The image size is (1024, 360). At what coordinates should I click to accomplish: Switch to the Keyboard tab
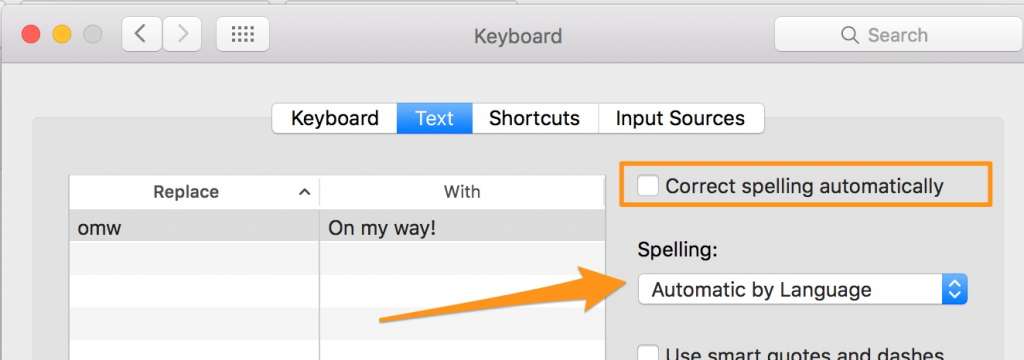(334, 118)
